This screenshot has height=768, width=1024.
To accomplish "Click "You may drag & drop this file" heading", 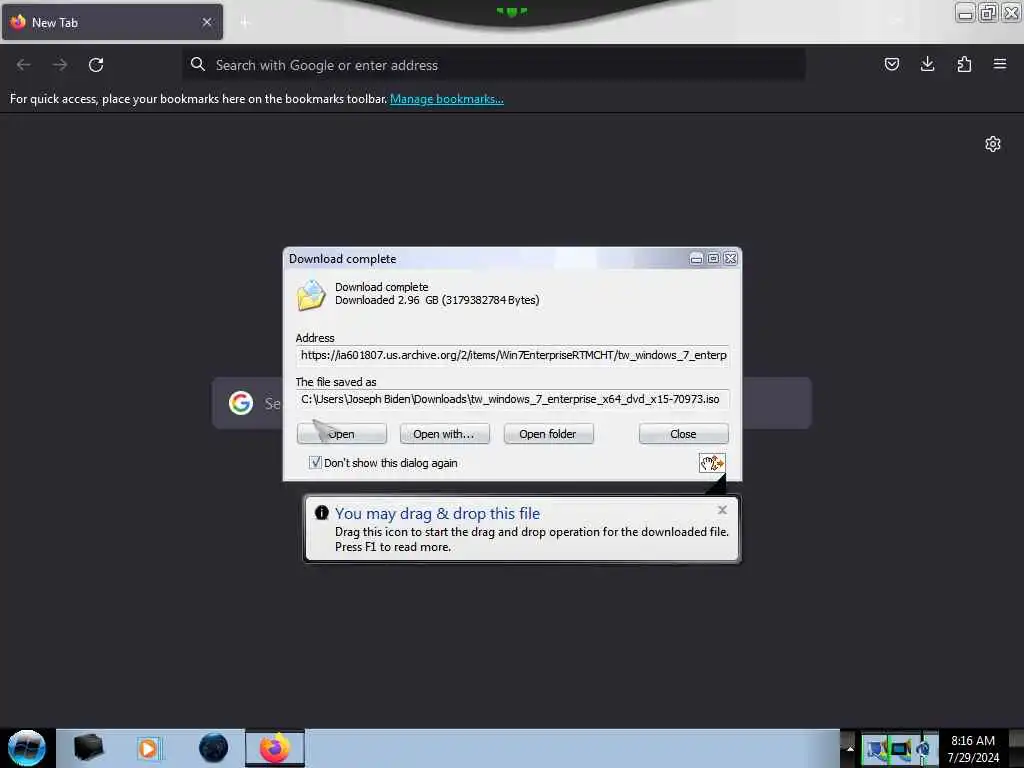I will click(x=438, y=513).
